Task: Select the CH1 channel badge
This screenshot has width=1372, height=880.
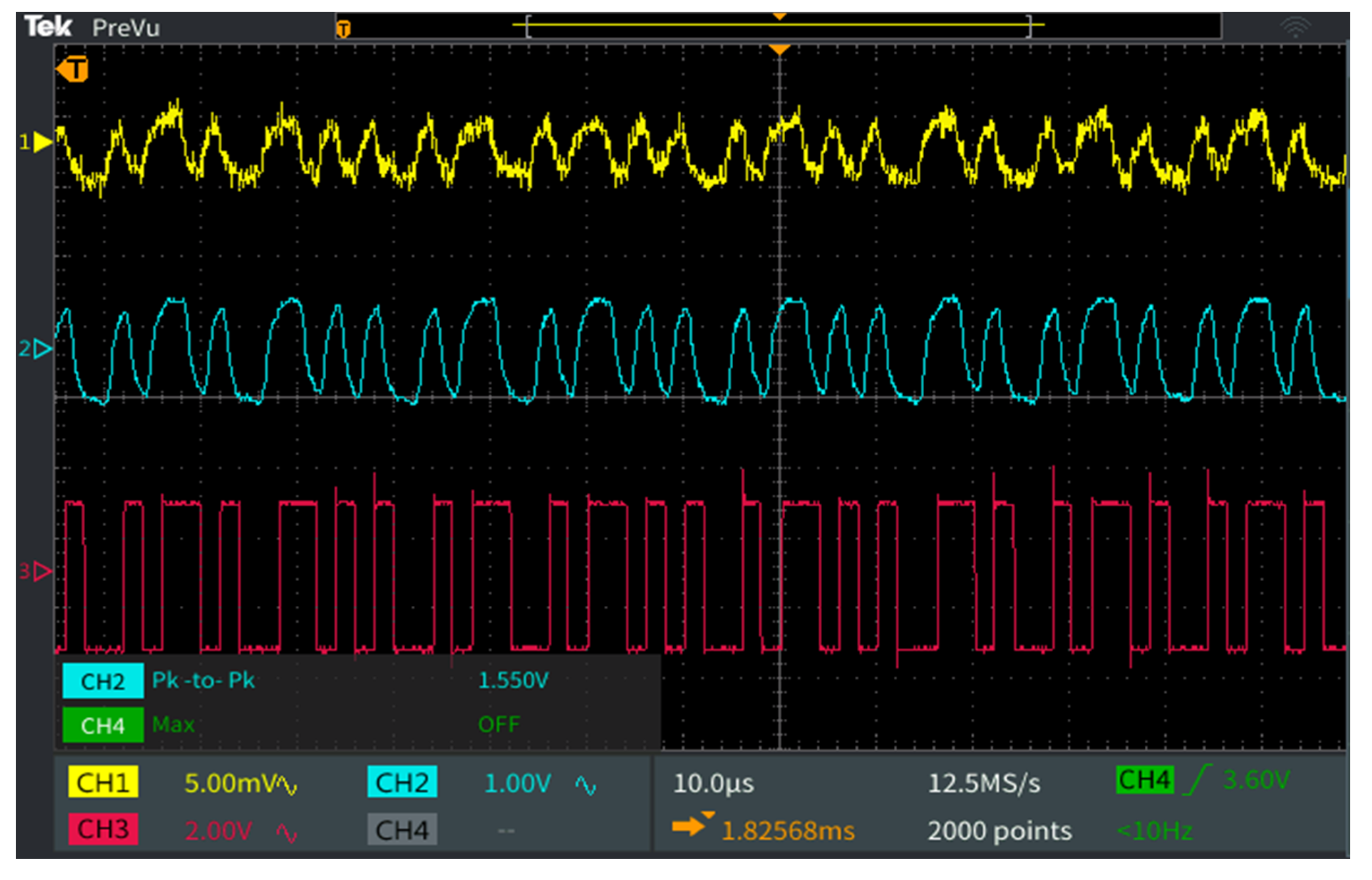Action: pyautogui.click(x=103, y=784)
